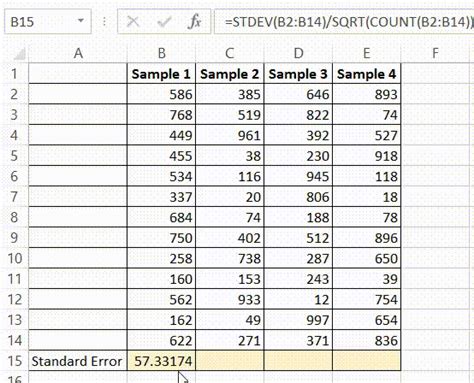This screenshot has width=474, height=383.
Task: Click the Select All corner triangle
Action: [x=20, y=54]
